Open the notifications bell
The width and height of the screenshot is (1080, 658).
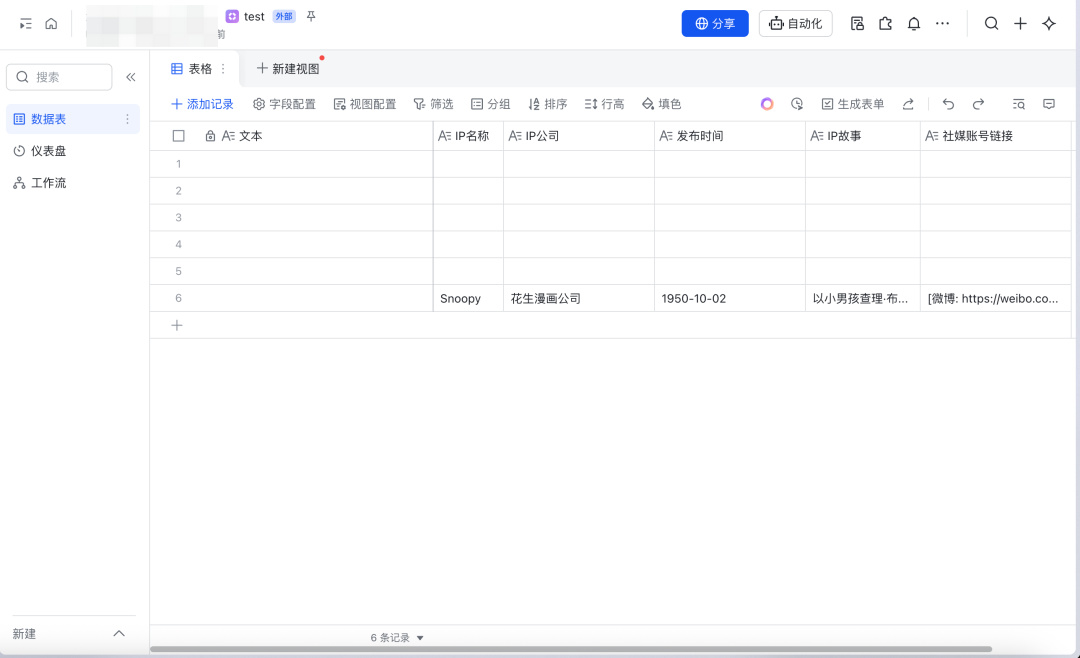[x=913, y=23]
